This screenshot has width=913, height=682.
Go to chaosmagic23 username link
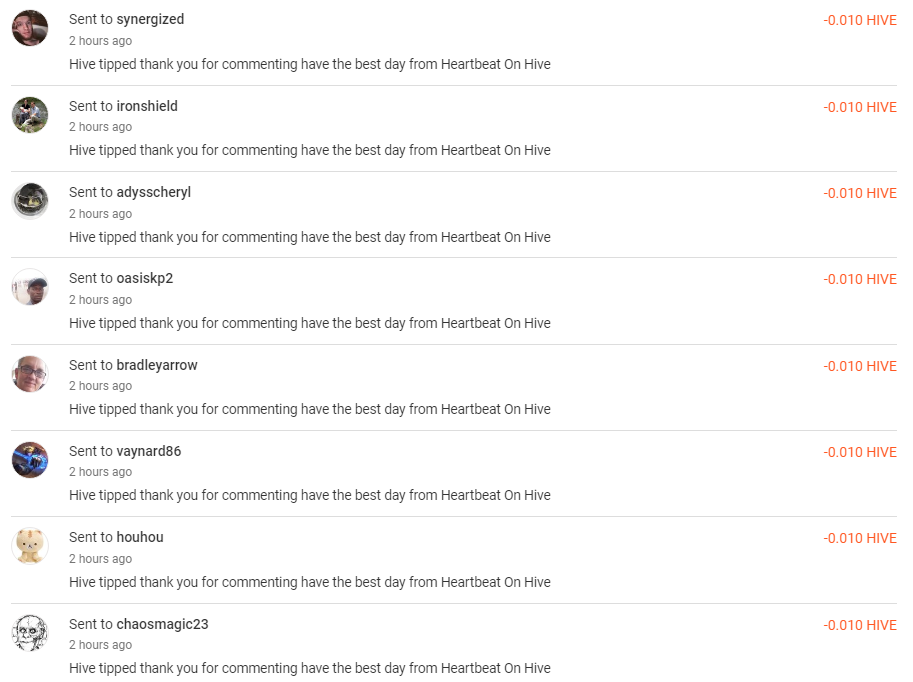[x=162, y=624]
